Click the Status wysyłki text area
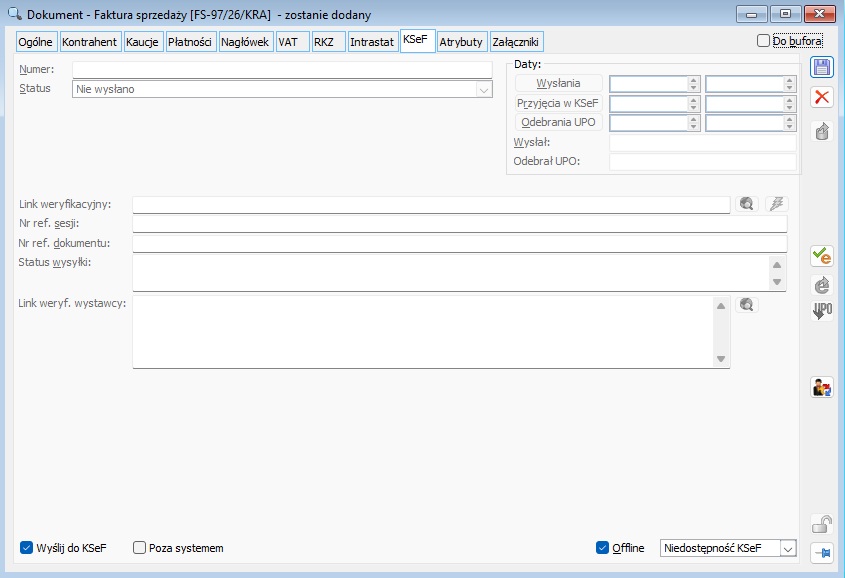This screenshot has width=845, height=578. tap(452, 273)
